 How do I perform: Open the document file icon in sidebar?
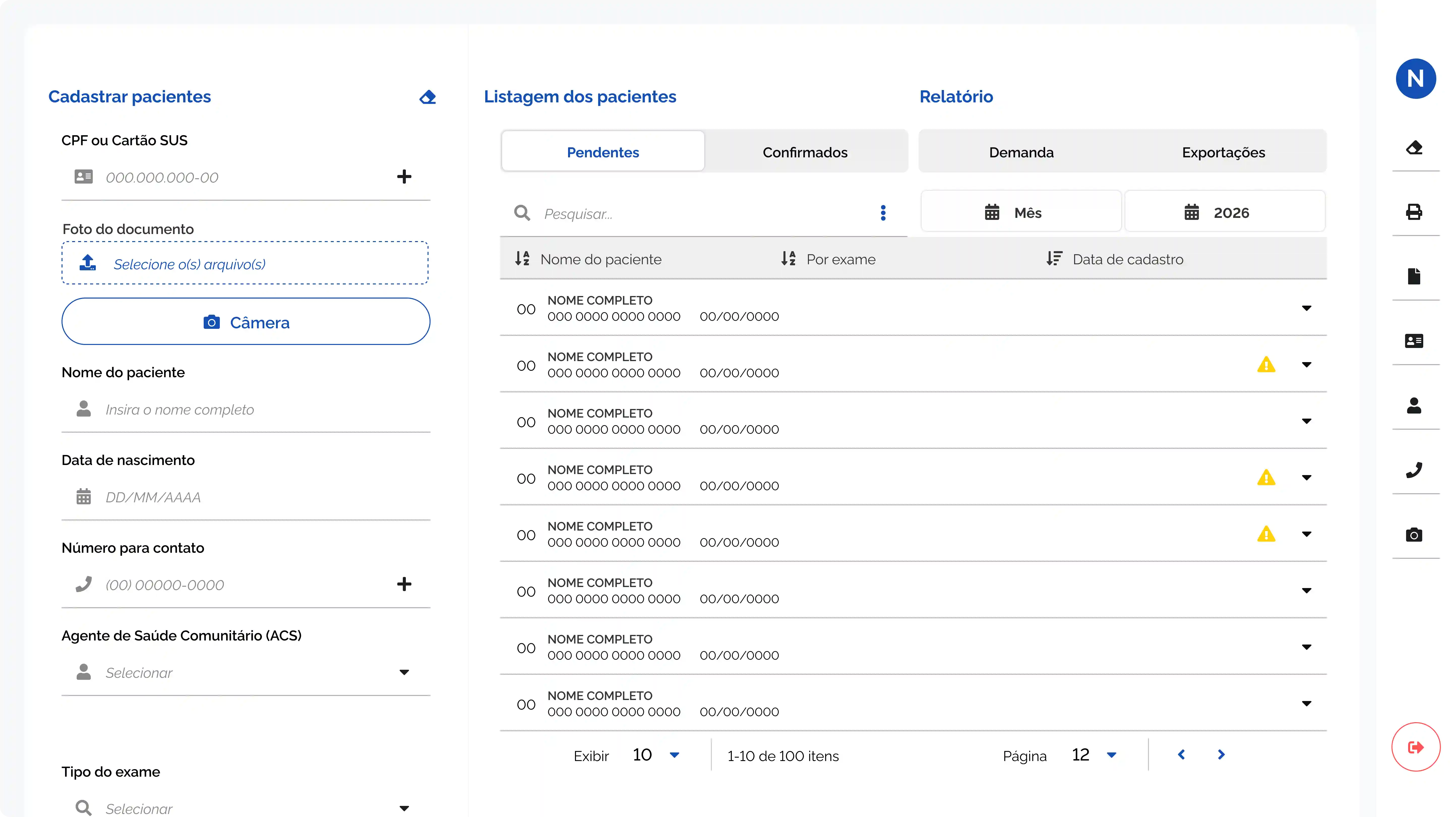point(1414,276)
